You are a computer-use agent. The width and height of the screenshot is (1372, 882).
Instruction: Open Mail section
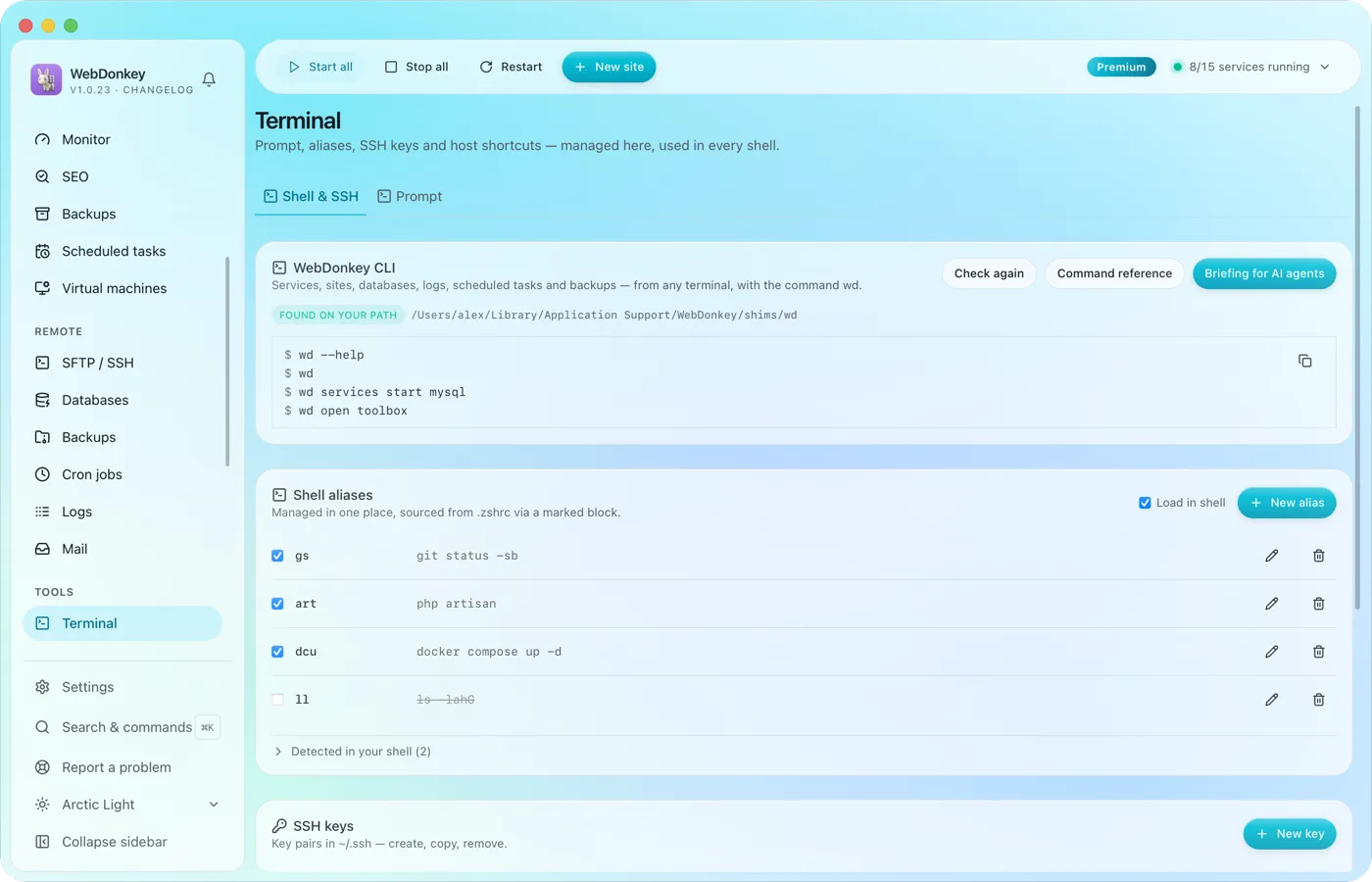coord(122,549)
